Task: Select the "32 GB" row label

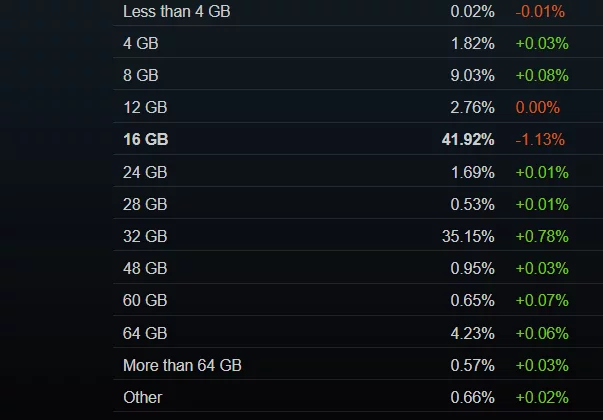Action: 145,237
